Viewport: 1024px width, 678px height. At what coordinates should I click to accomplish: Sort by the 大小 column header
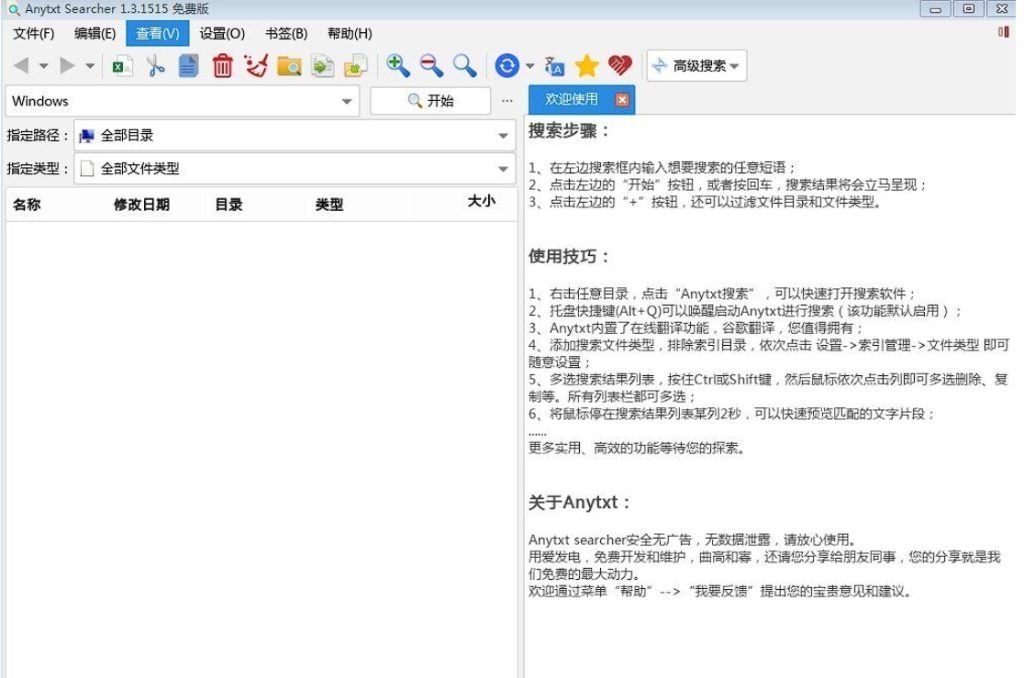tap(481, 201)
